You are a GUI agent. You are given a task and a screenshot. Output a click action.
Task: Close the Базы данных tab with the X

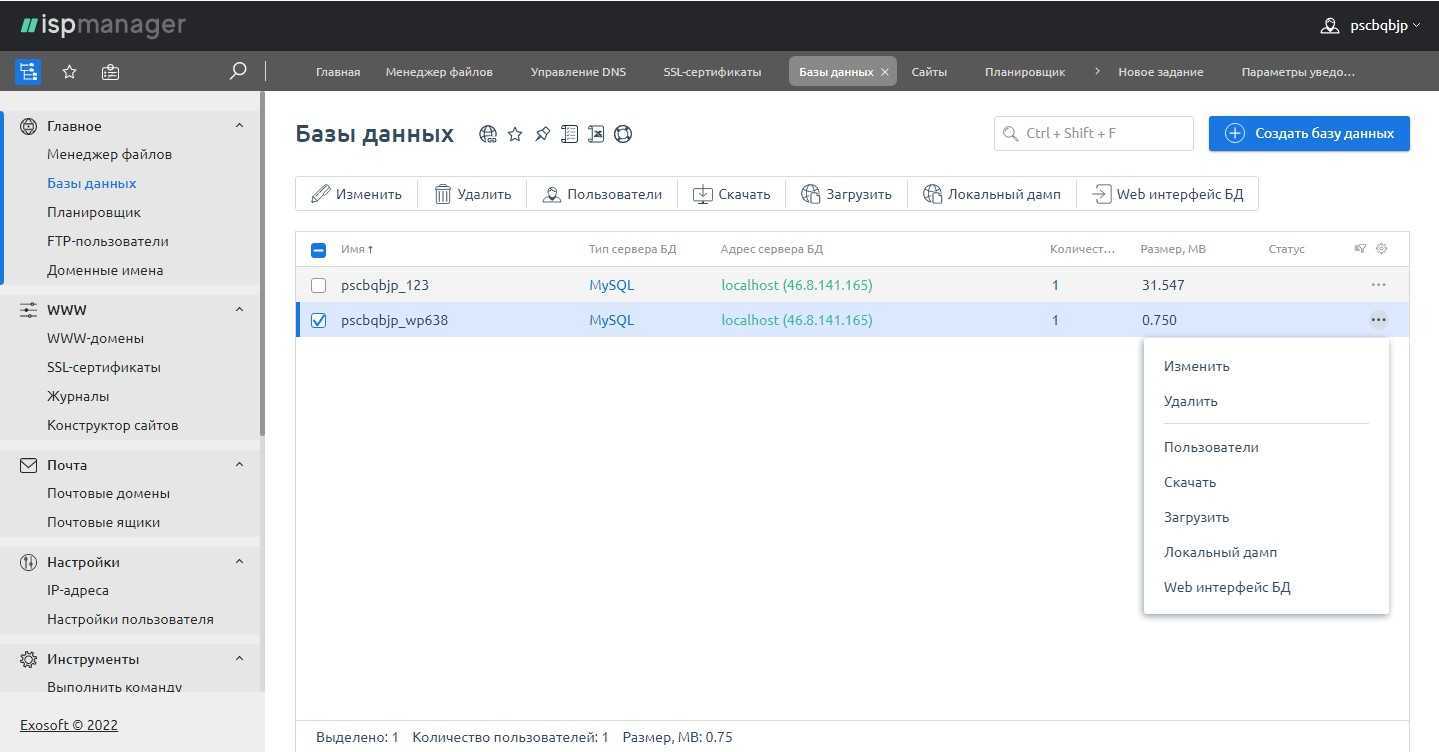(884, 72)
